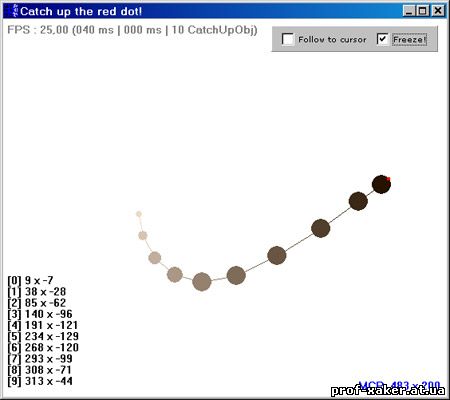Screen dimensions: 450x400
Task: Click the second smallest pale circle
Action: pyautogui.click(x=143, y=236)
